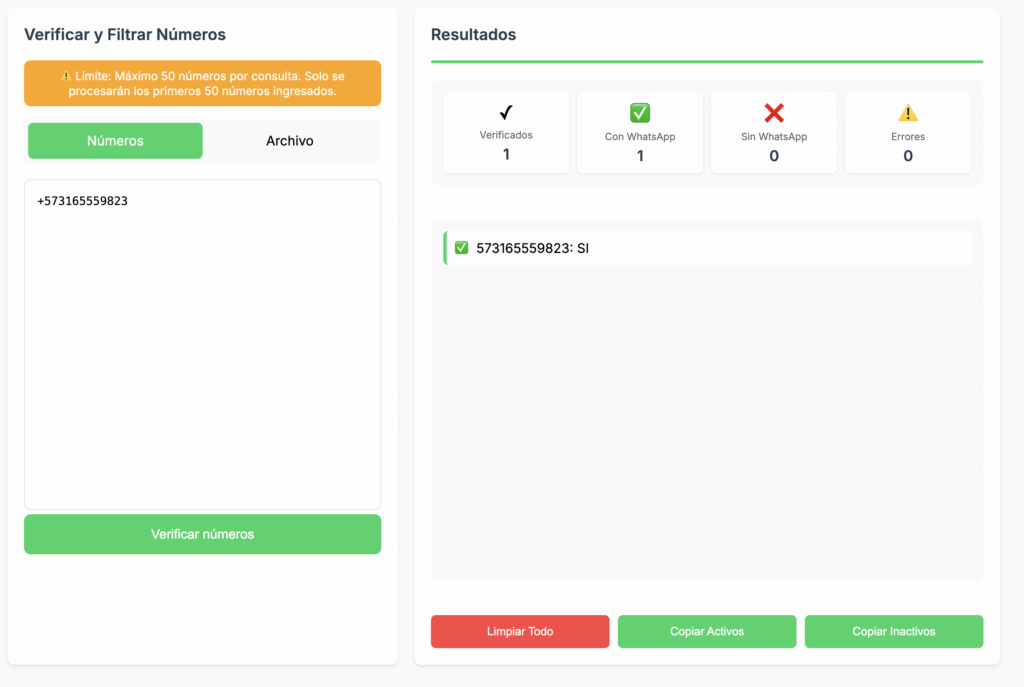Hit the Copiar Inactivos button
Image resolution: width=1024 pixels, height=687 pixels.
tap(893, 631)
